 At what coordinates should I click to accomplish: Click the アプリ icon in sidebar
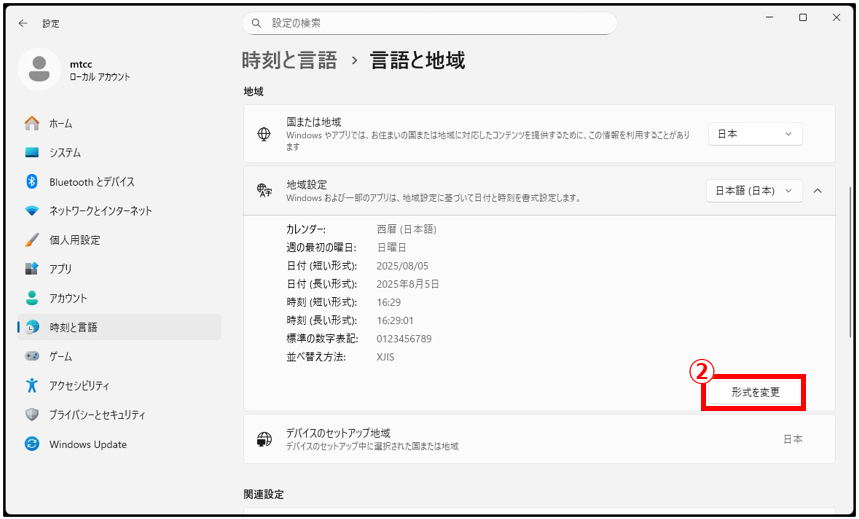point(32,269)
